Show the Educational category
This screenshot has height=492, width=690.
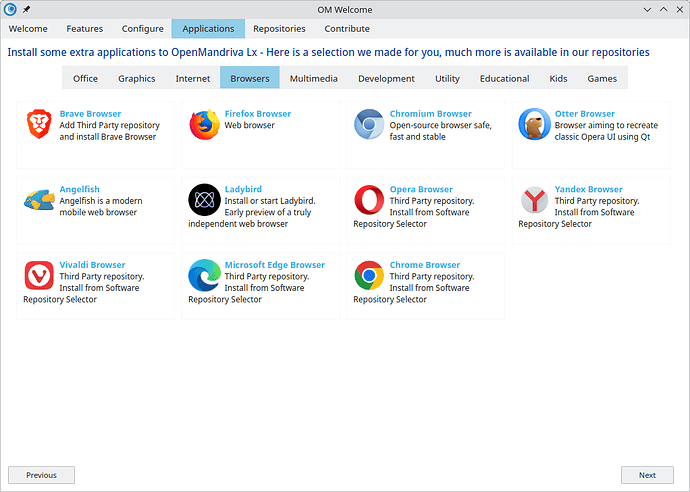pyautogui.click(x=504, y=78)
